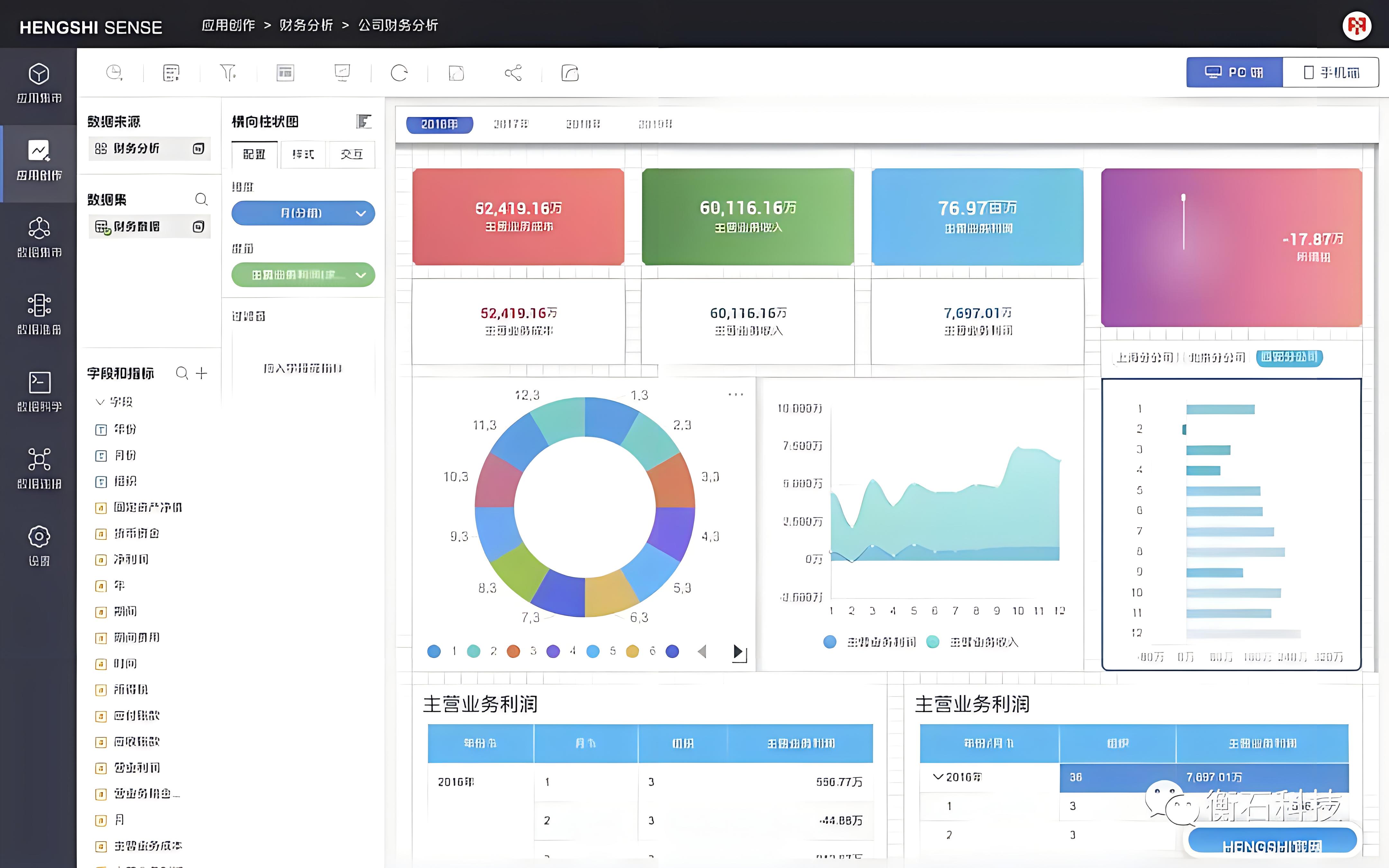
Task: Select the highlighted blue branch-company filter pill
Action: [1289, 357]
